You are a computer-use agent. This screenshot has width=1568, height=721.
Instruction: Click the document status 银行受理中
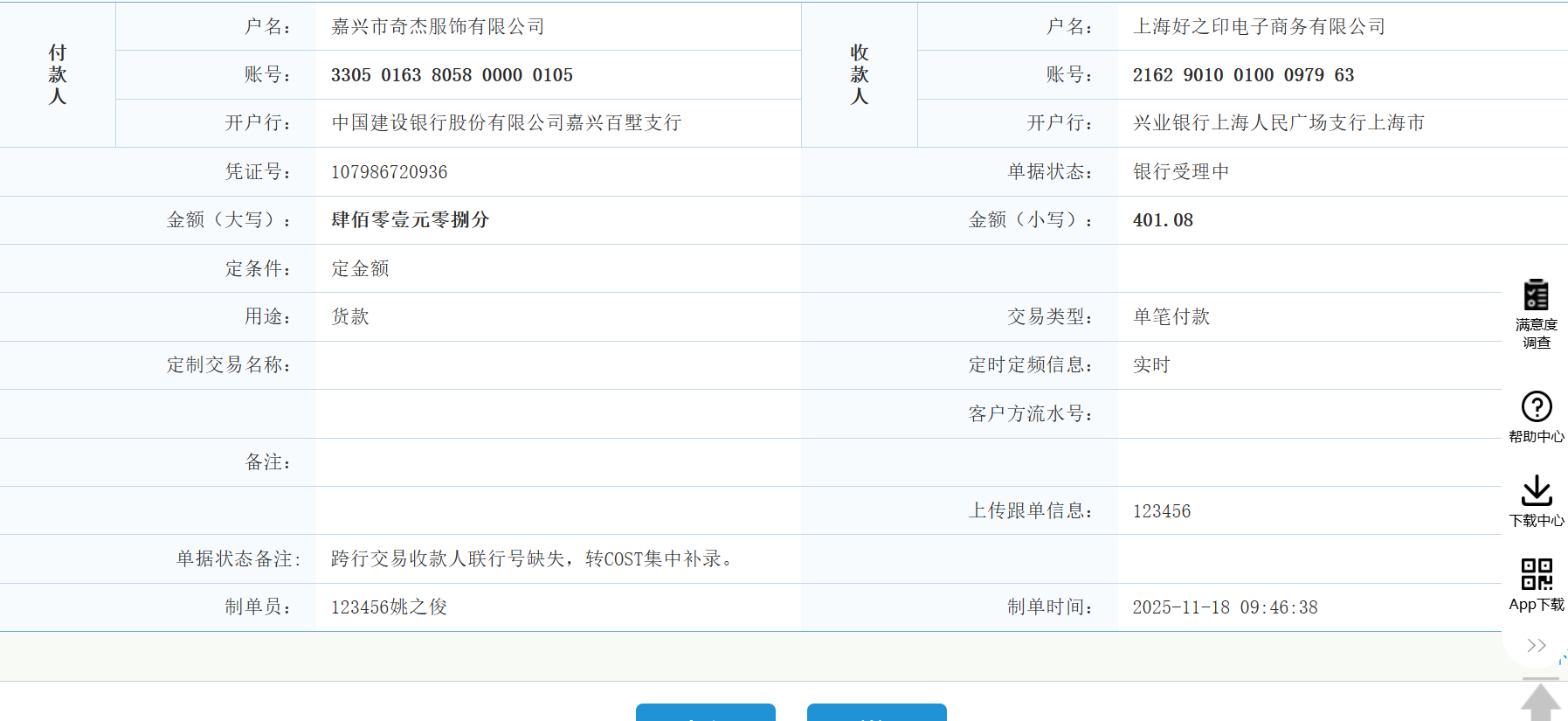(x=1180, y=172)
